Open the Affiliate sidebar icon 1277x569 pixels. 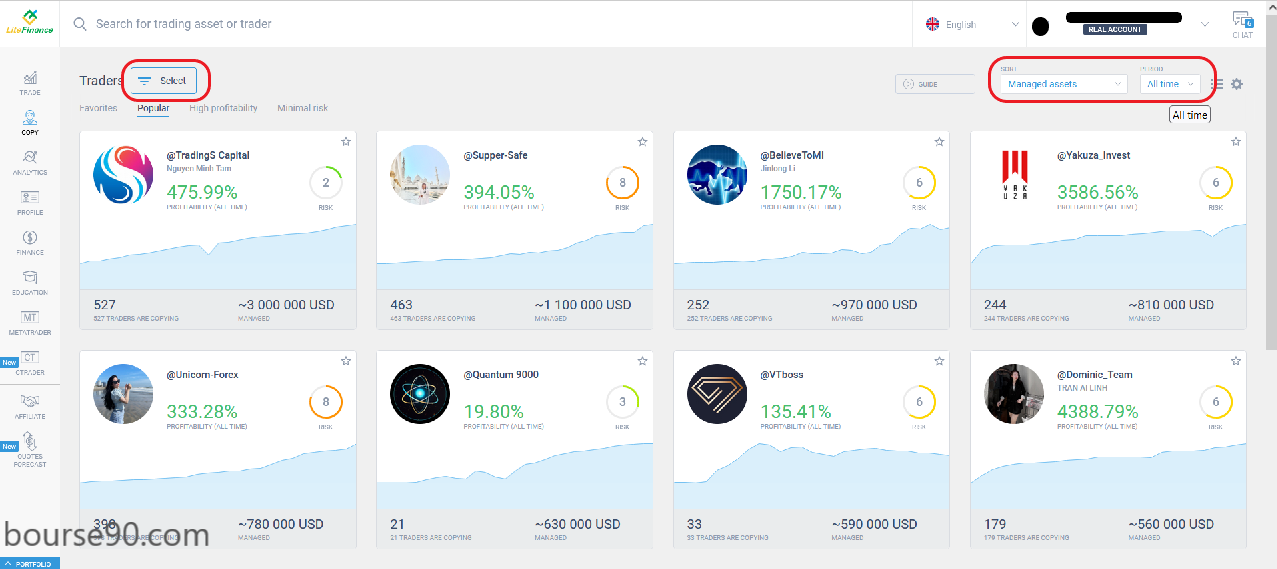[30, 405]
